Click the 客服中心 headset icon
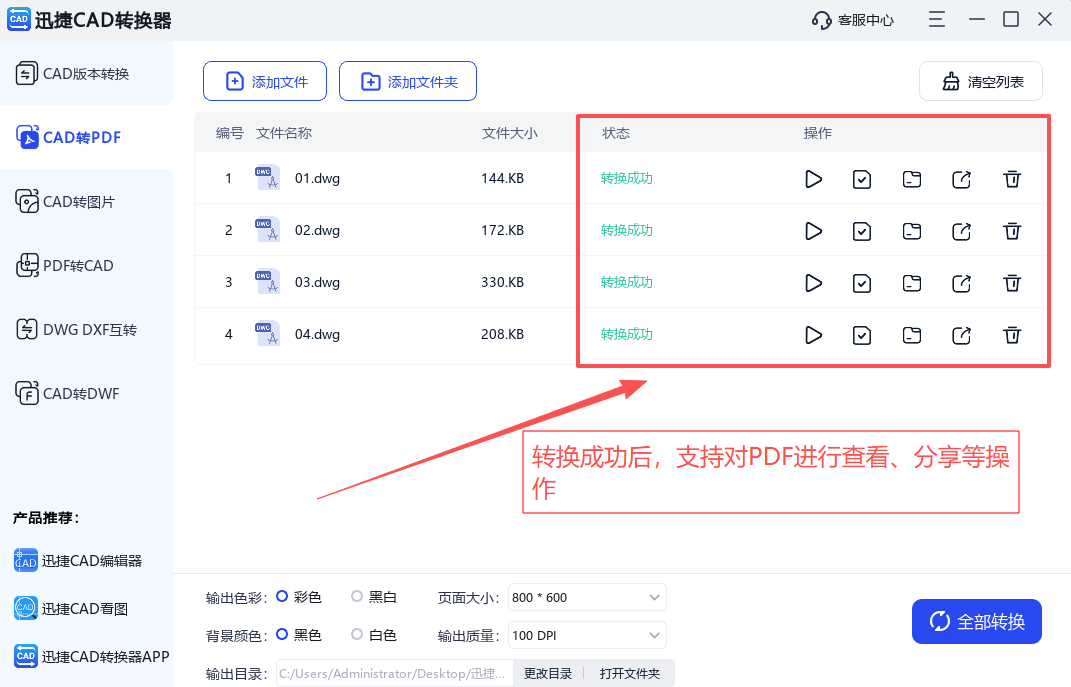 pos(851,19)
